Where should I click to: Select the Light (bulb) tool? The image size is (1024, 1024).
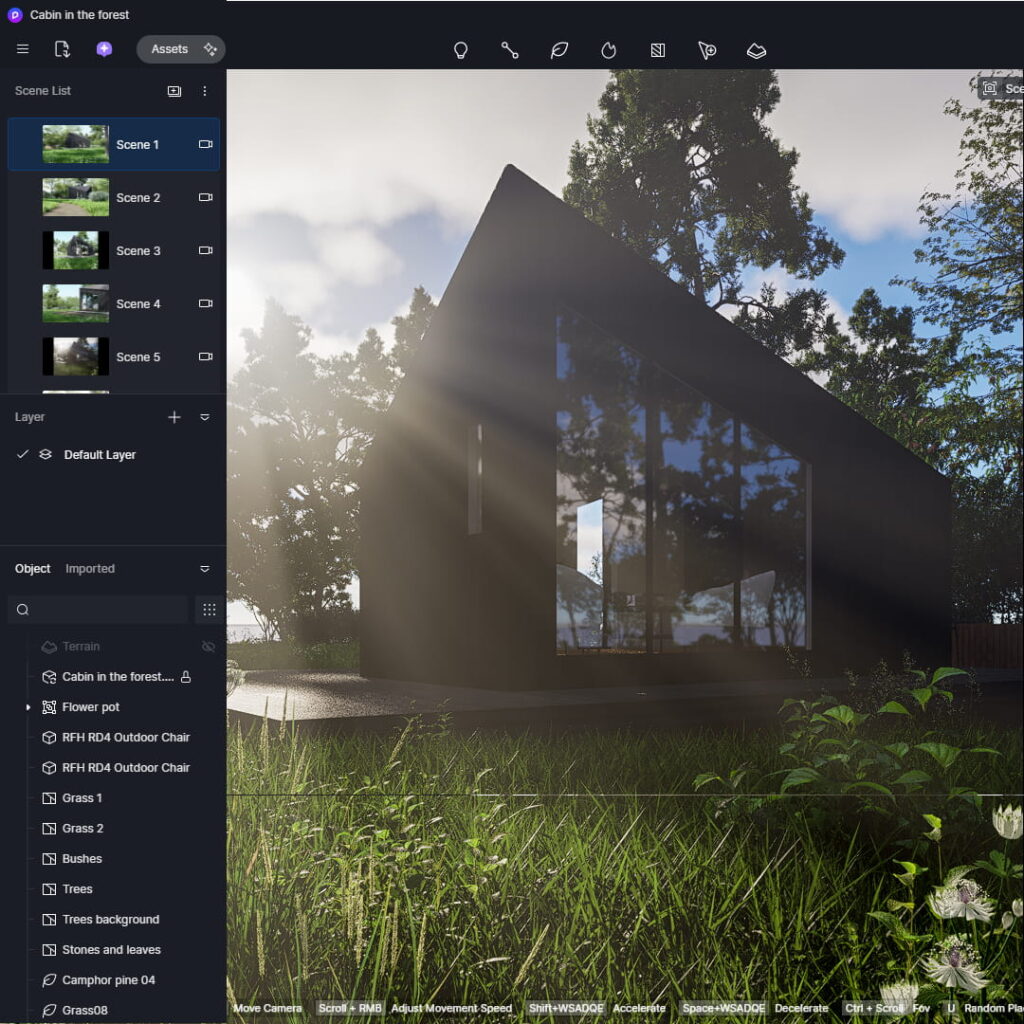coord(461,50)
